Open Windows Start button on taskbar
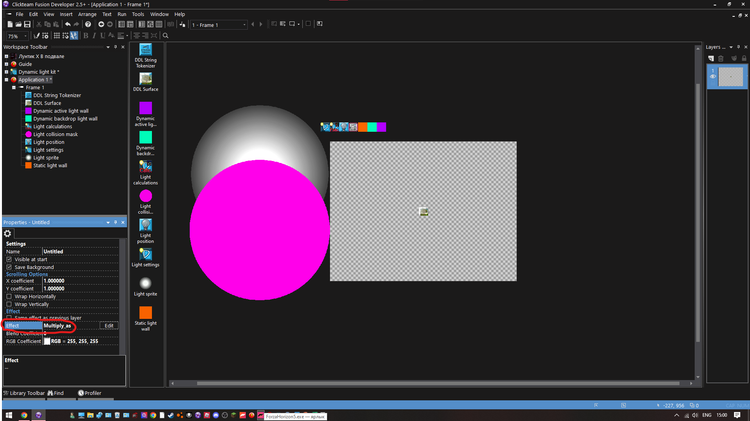 click(x=9, y=415)
